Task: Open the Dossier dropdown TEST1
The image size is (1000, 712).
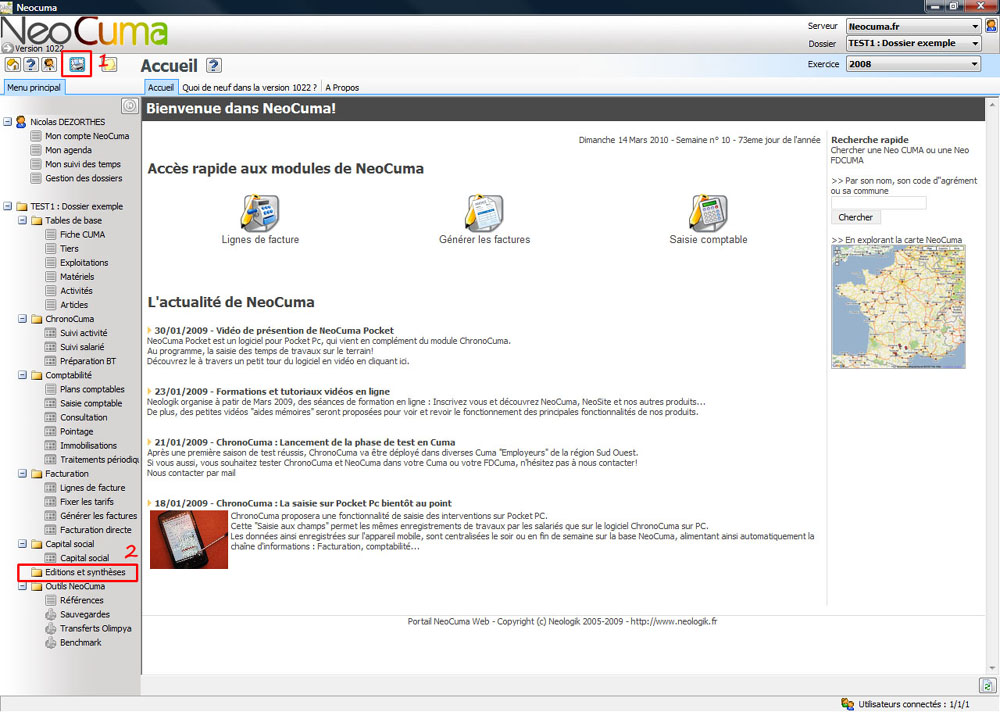Action: coord(913,43)
